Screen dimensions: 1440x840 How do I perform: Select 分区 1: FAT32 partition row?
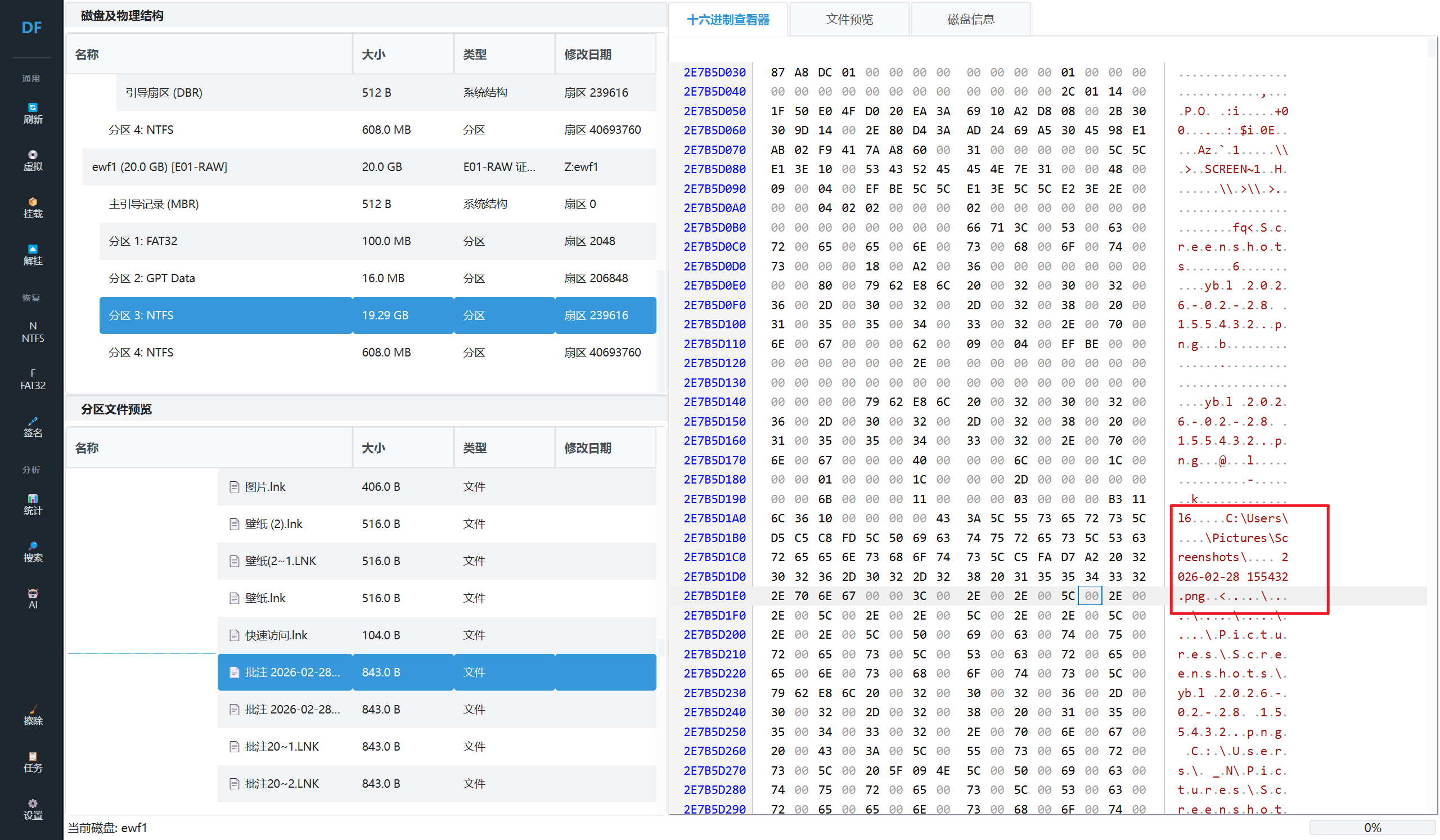click(143, 241)
